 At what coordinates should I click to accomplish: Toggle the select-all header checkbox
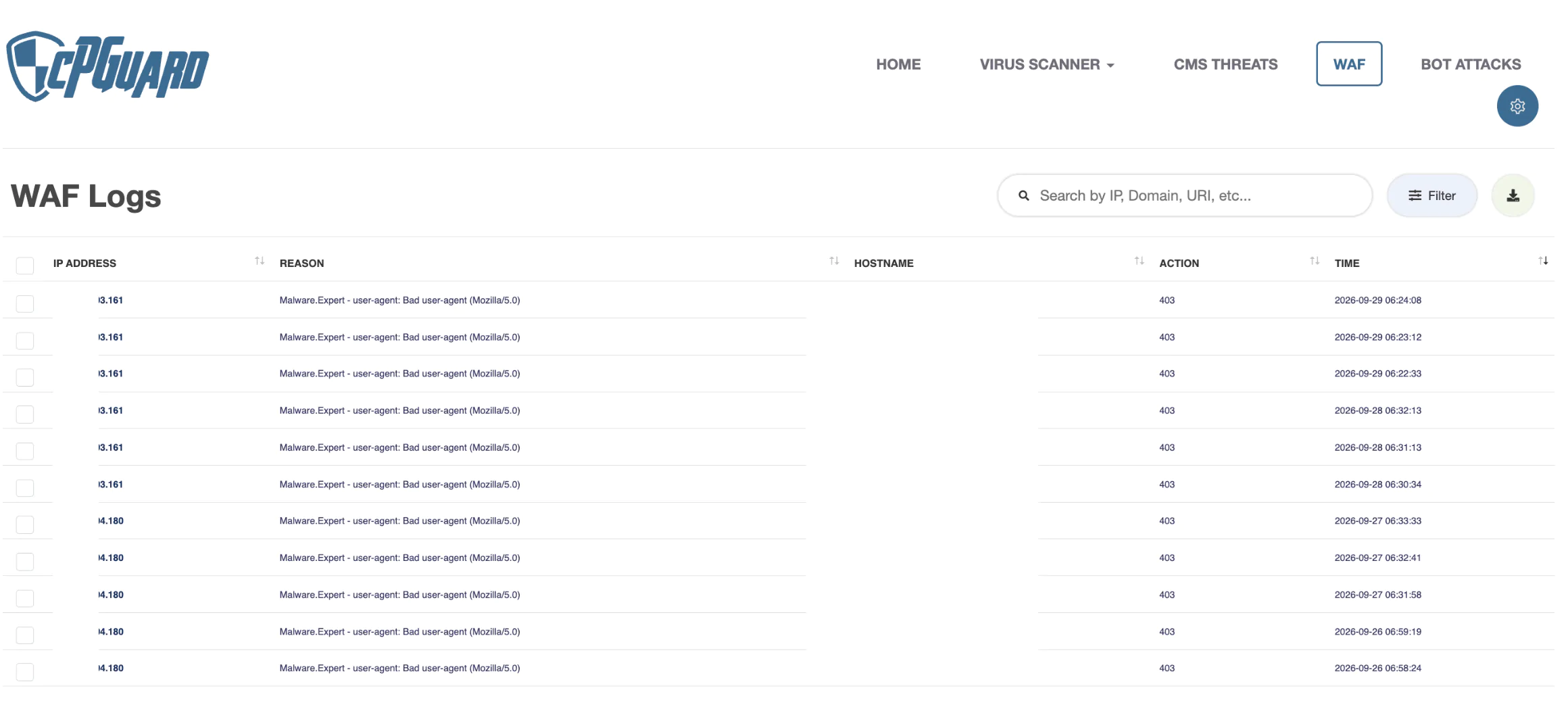(x=25, y=266)
